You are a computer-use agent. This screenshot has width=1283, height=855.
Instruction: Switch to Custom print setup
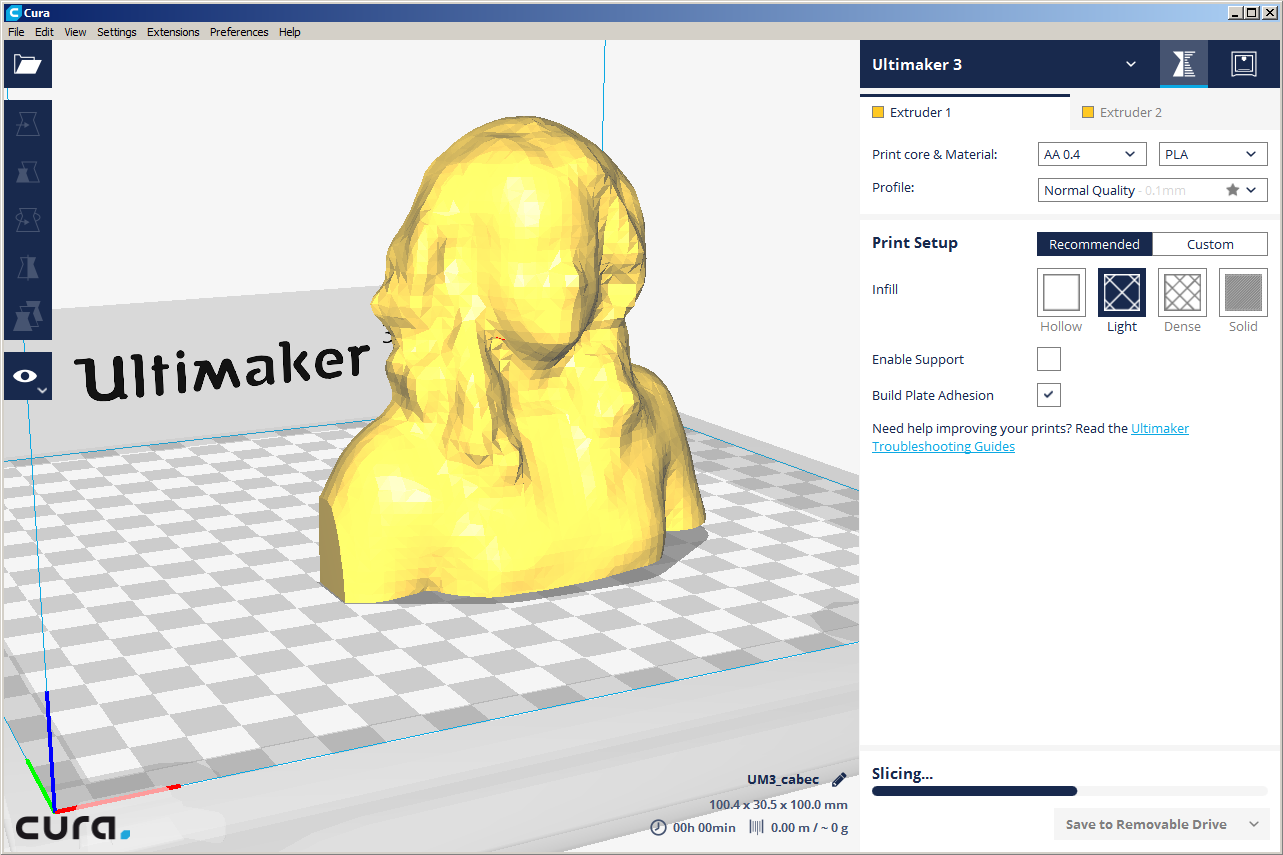pyautogui.click(x=1210, y=244)
